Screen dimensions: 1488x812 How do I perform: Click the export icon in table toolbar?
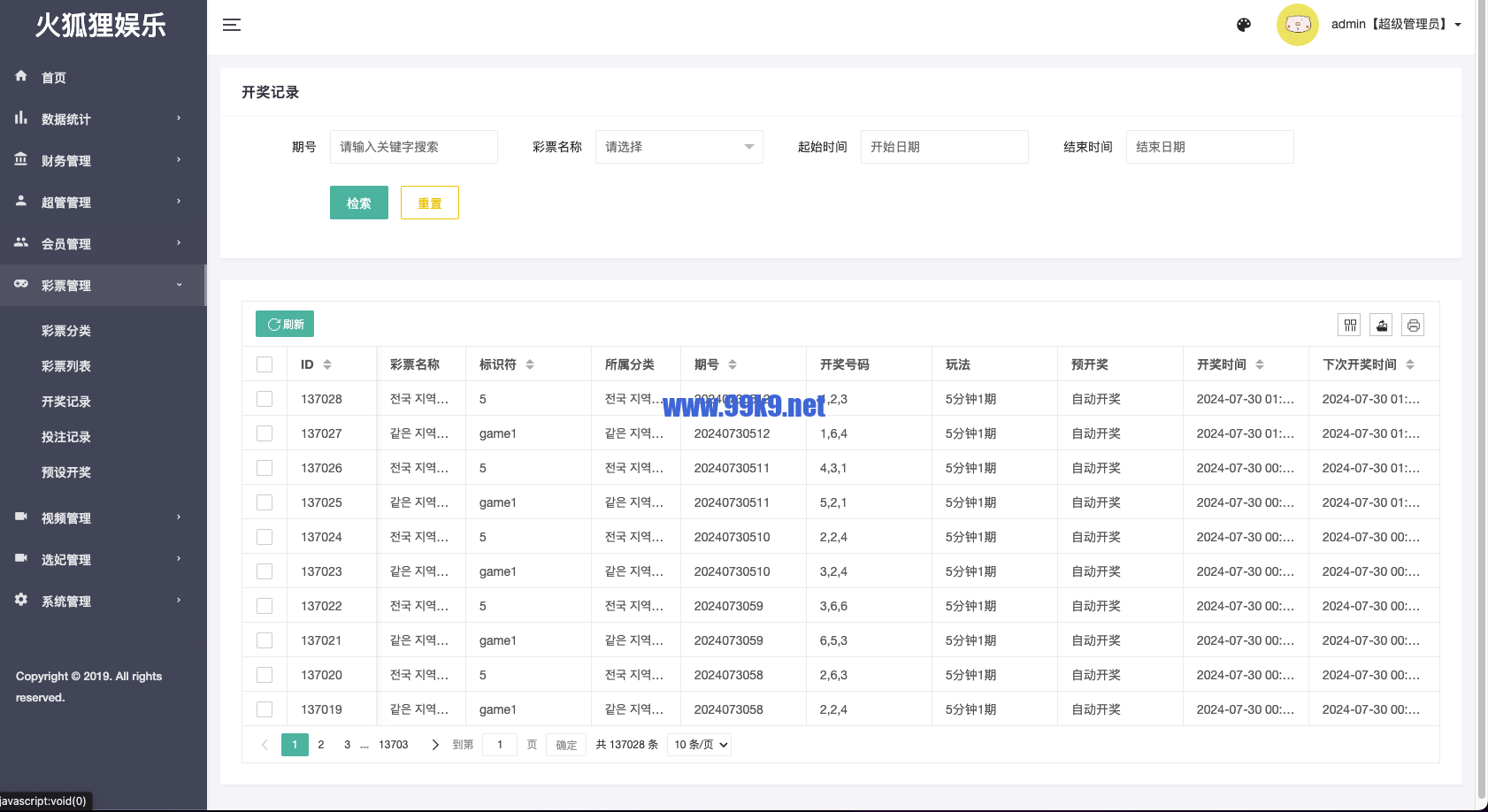tap(1382, 326)
